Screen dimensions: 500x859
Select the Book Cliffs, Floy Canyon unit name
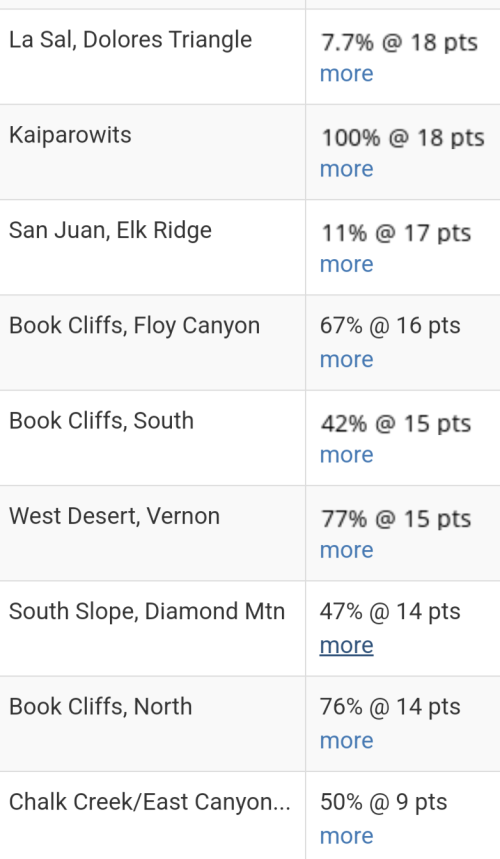tap(134, 326)
